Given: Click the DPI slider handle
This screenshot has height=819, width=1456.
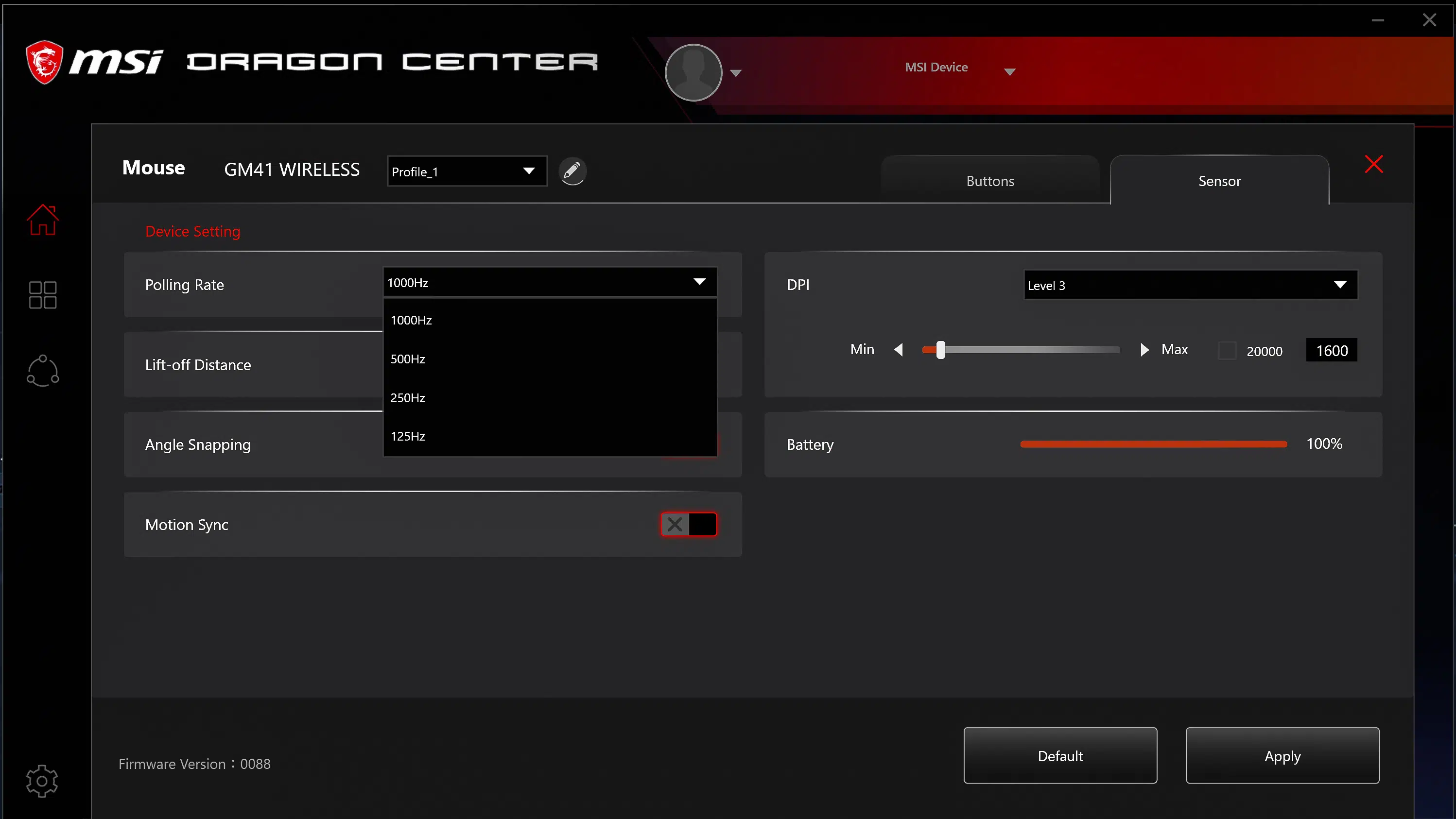Looking at the screenshot, I should point(940,350).
